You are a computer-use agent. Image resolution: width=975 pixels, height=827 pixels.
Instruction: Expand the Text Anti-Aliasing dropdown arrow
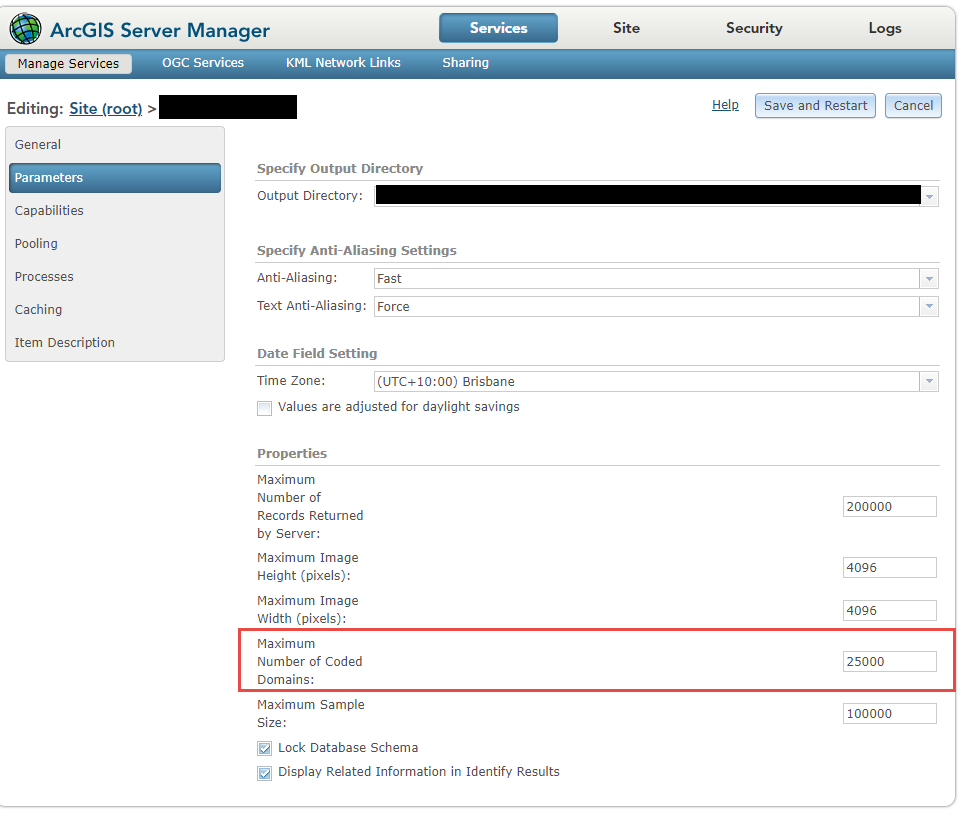929,307
